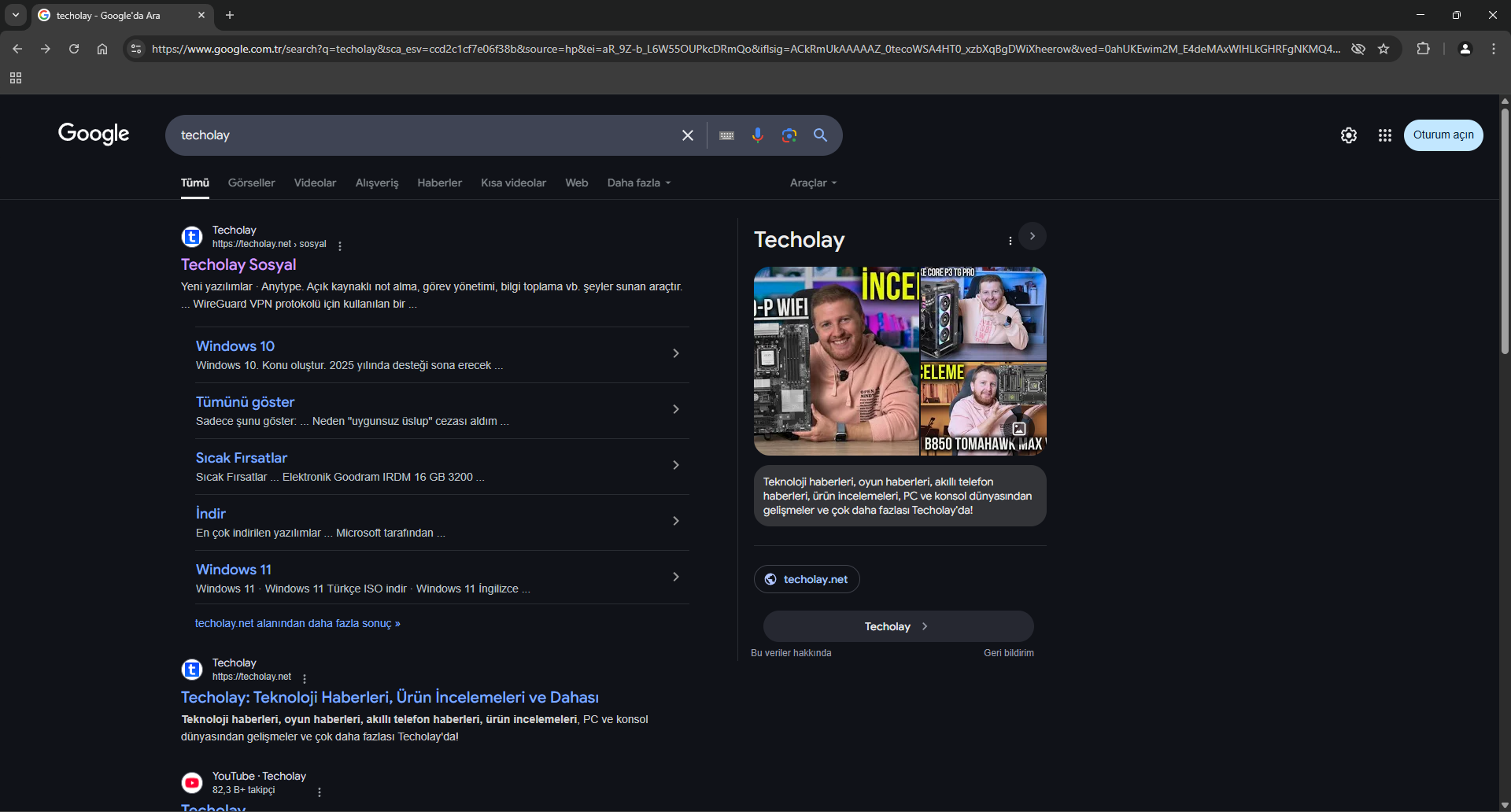Open a new browser tab
The height and width of the screenshot is (812, 1511).
click(x=230, y=15)
